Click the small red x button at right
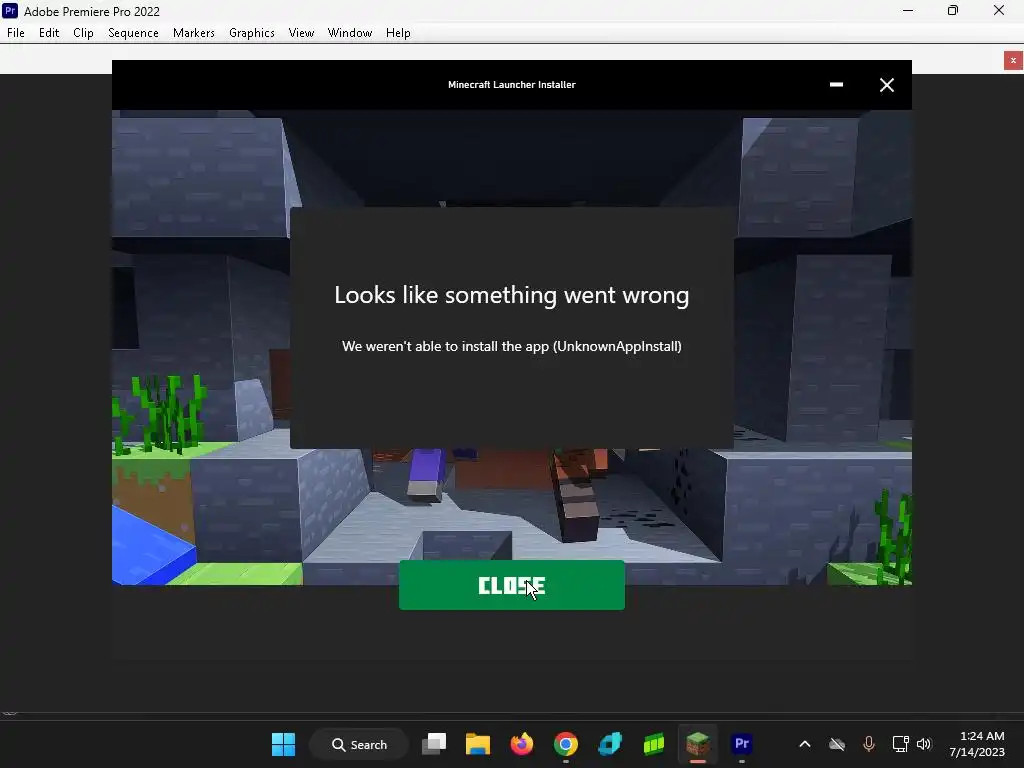The width and height of the screenshot is (1024, 768). (x=1013, y=60)
